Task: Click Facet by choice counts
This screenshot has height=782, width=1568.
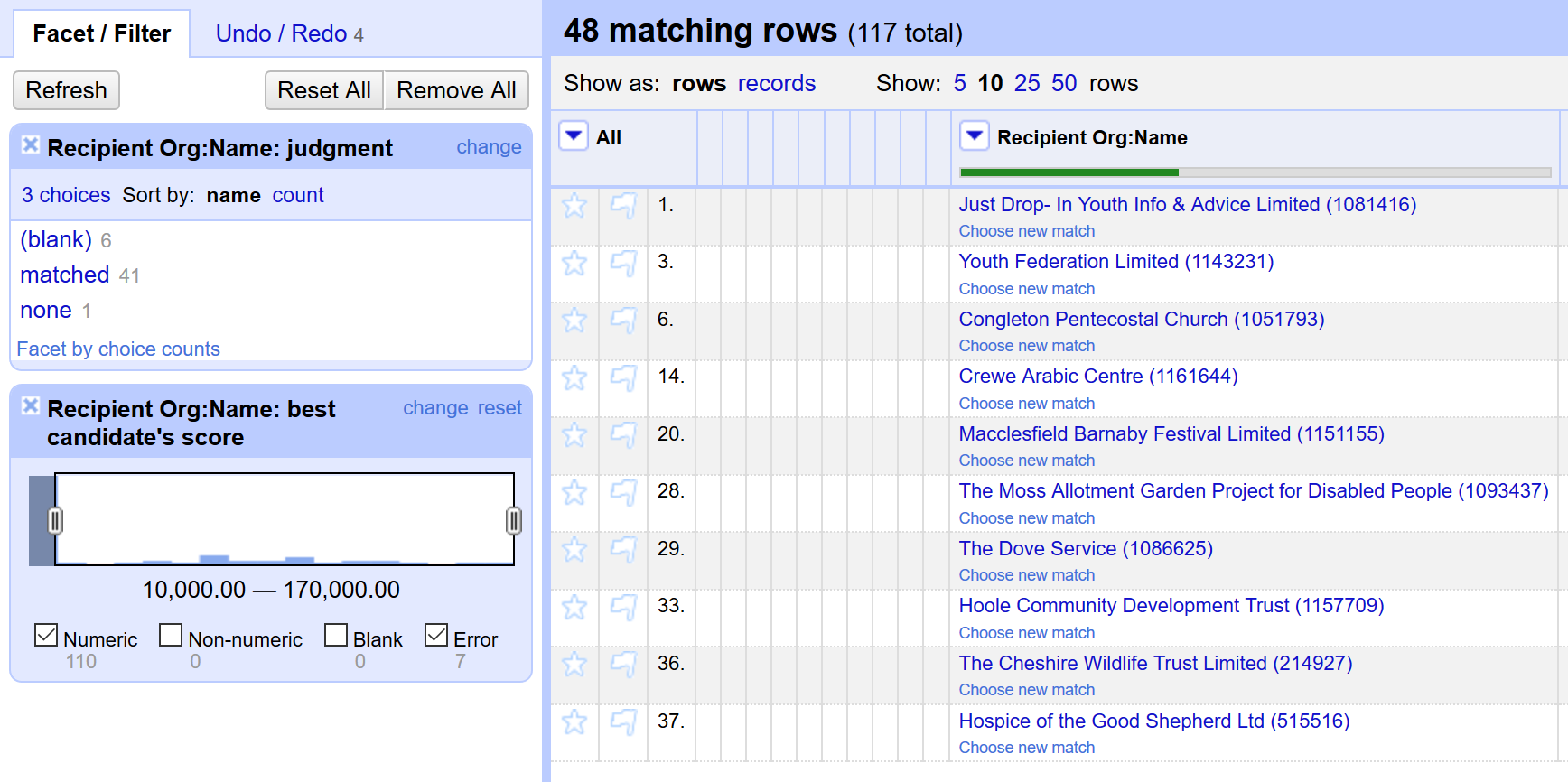Action: [118, 349]
